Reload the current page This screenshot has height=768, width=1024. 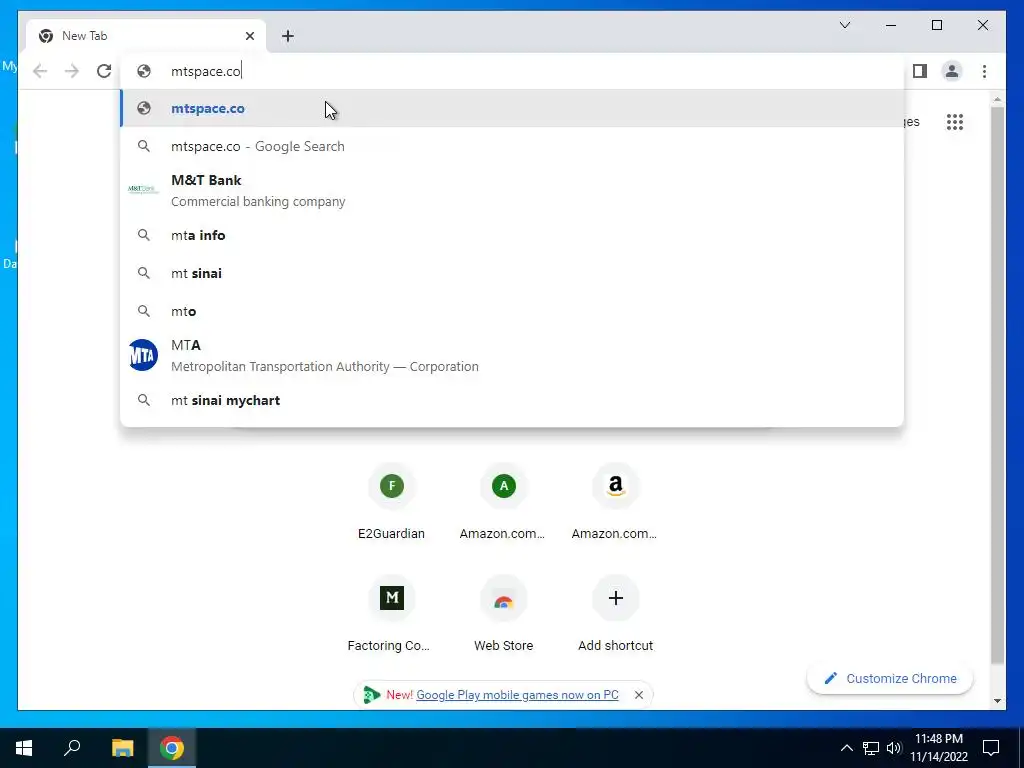click(x=104, y=71)
